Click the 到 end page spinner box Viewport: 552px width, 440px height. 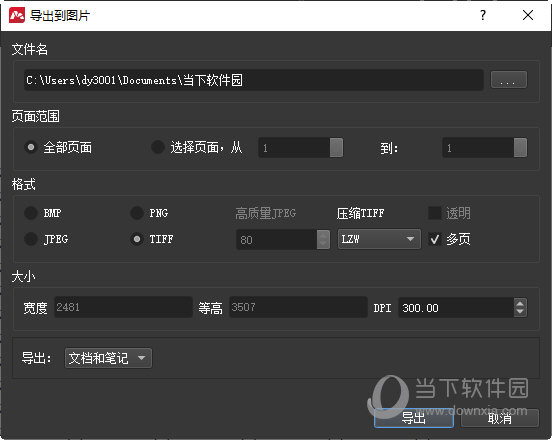pos(484,147)
